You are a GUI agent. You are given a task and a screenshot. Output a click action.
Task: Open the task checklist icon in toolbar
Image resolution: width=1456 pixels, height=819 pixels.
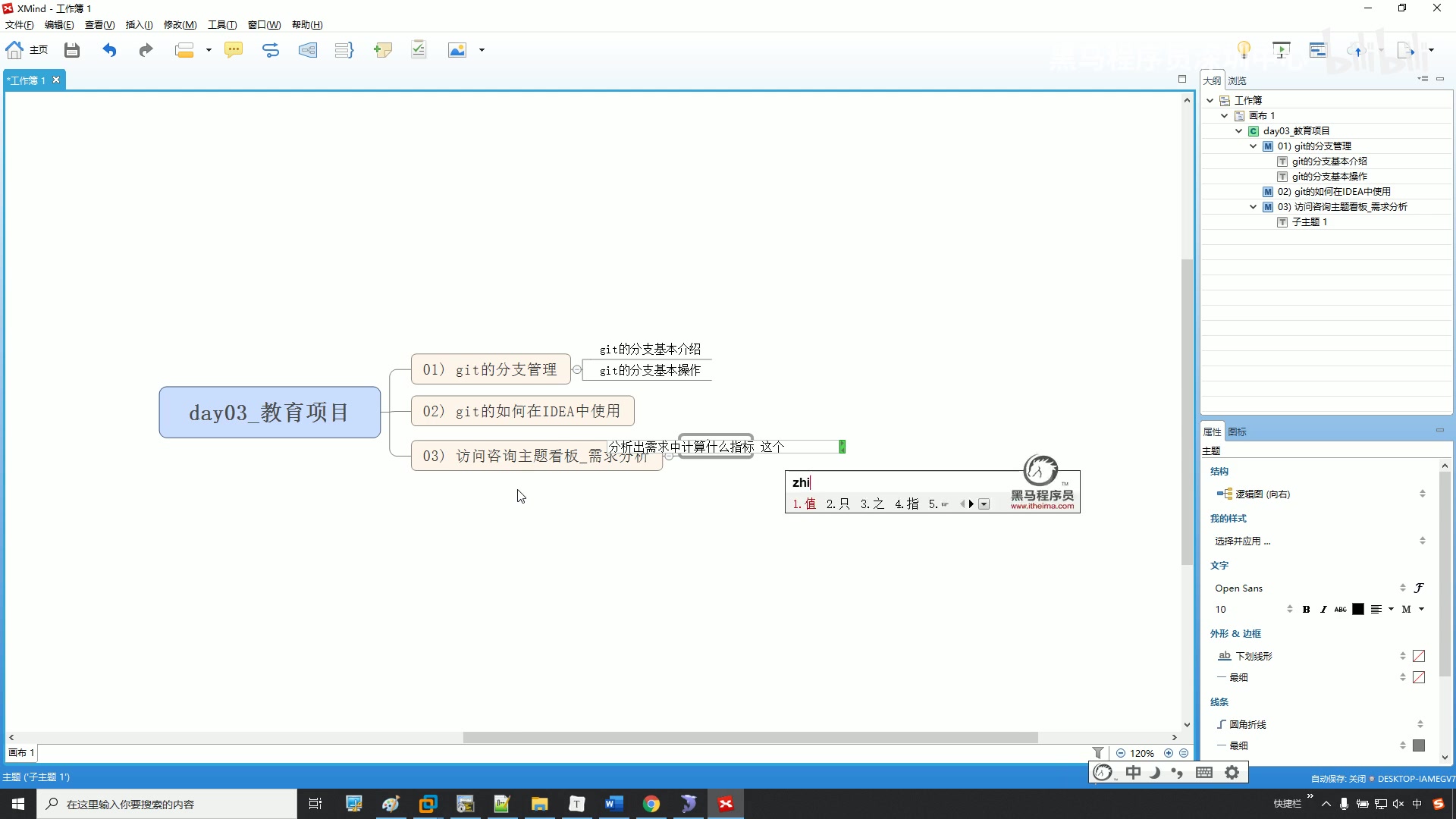coord(419,49)
